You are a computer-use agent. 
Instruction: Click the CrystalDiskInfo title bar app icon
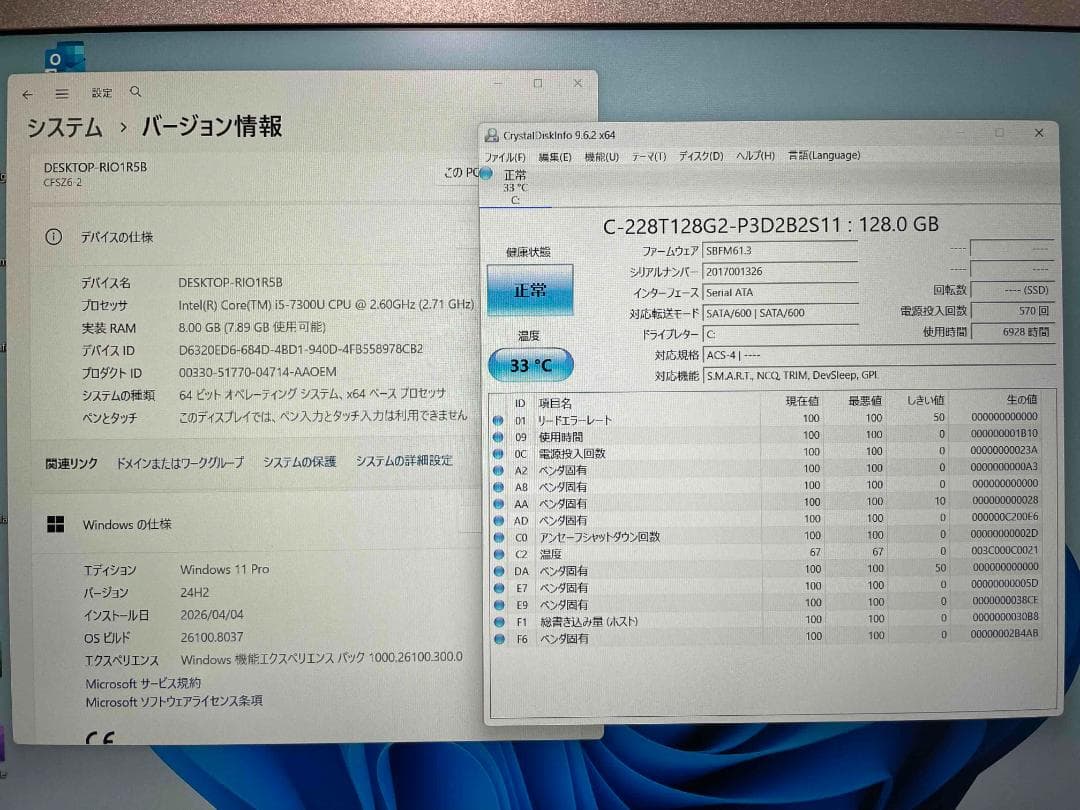point(492,135)
